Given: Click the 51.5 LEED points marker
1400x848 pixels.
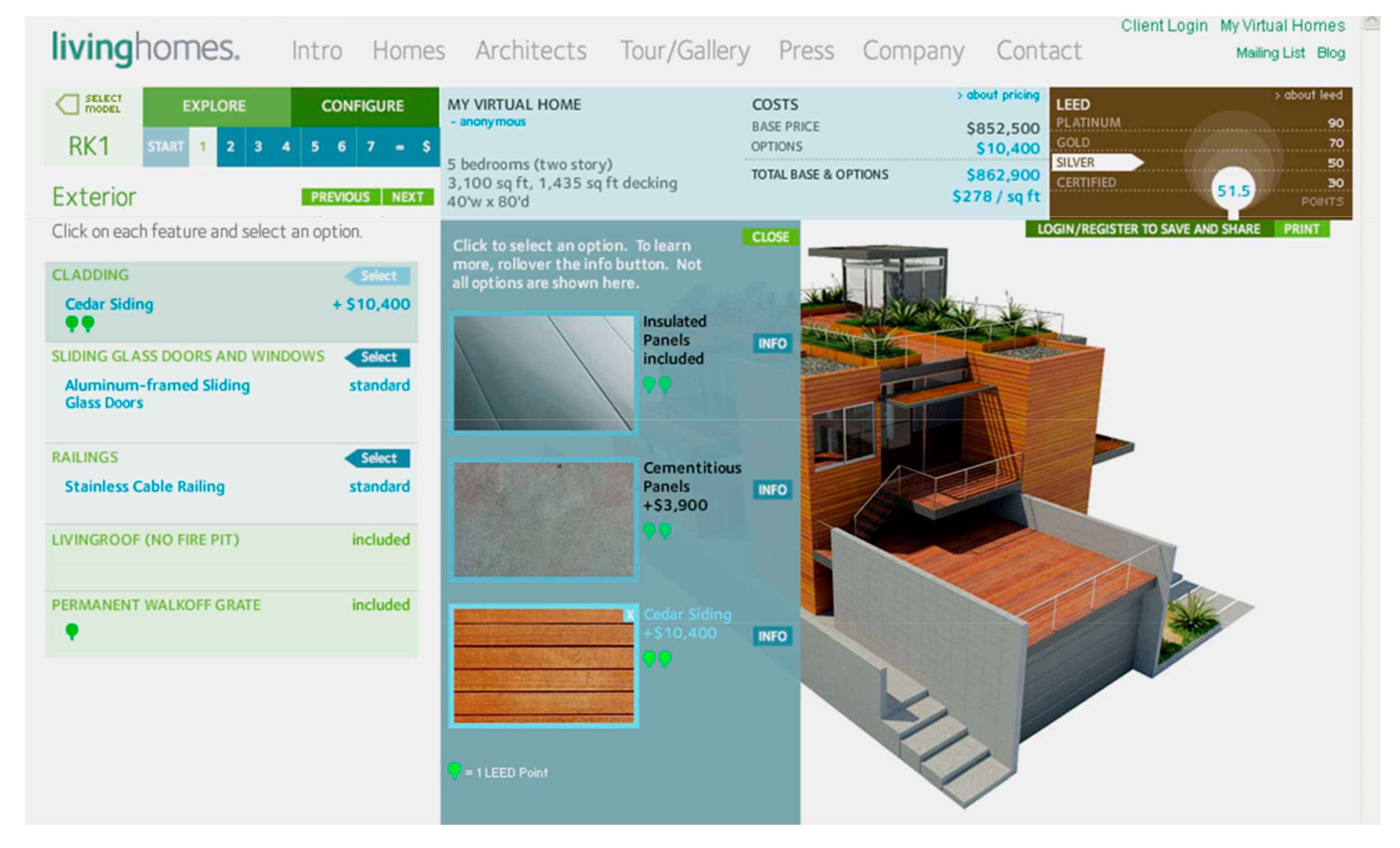Looking at the screenshot, I should tap(1232, 191).
